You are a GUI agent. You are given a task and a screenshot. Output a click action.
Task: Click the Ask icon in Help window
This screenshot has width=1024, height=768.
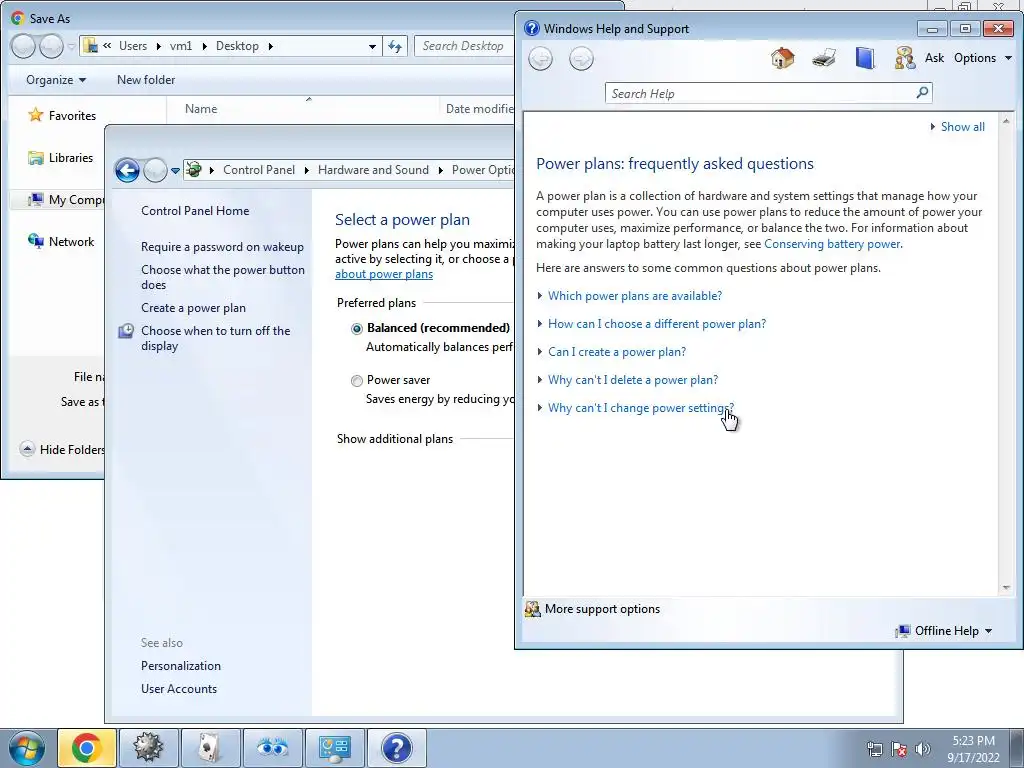tap(904, 58)
